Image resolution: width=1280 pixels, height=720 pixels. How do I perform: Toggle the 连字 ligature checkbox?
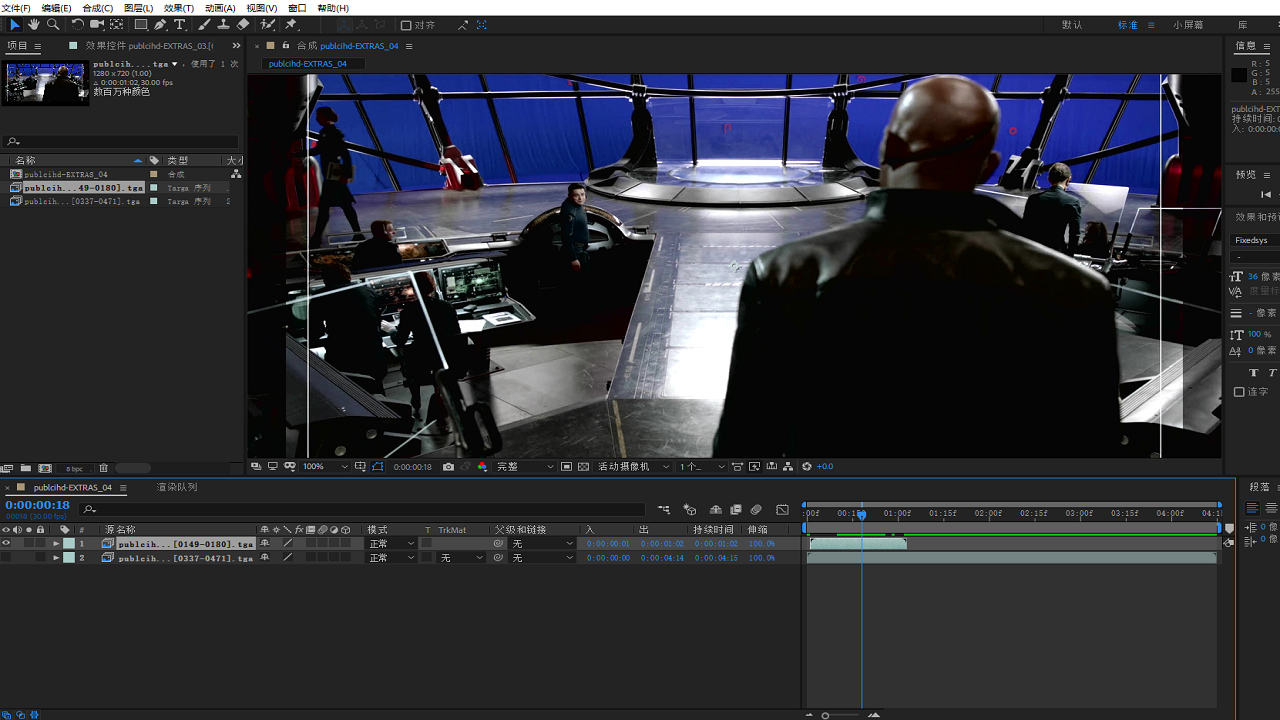[1239, 392]
